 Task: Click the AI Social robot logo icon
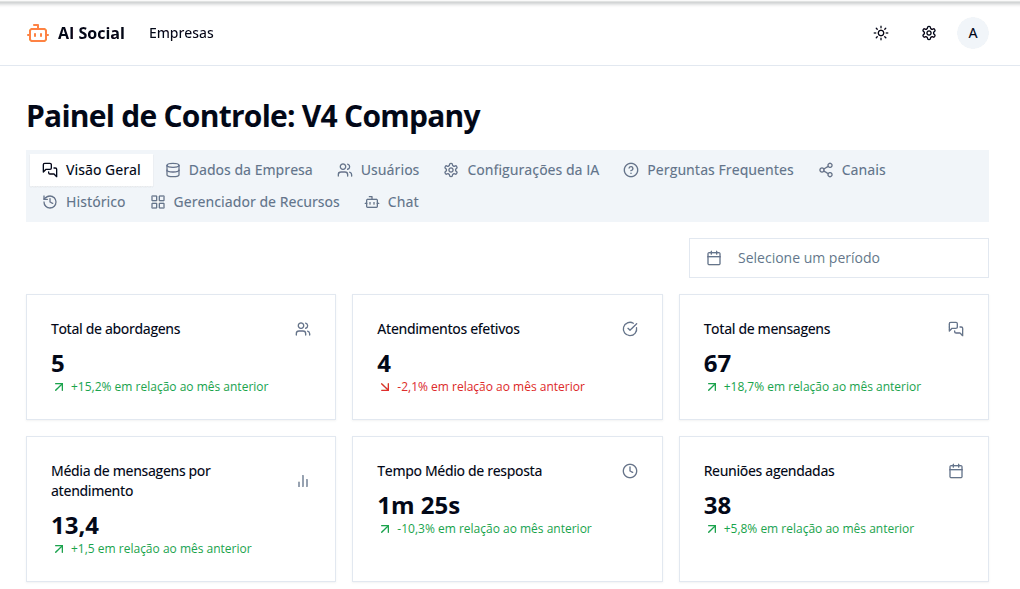(38, 33)
